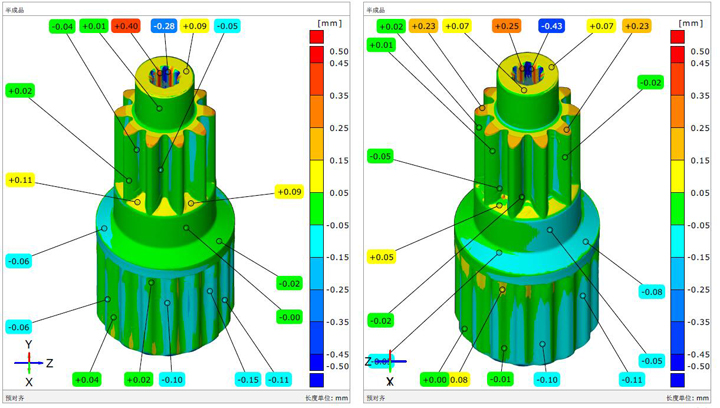Click 预对齐 status in left view
Screen dimensions: 720x408
17,399
